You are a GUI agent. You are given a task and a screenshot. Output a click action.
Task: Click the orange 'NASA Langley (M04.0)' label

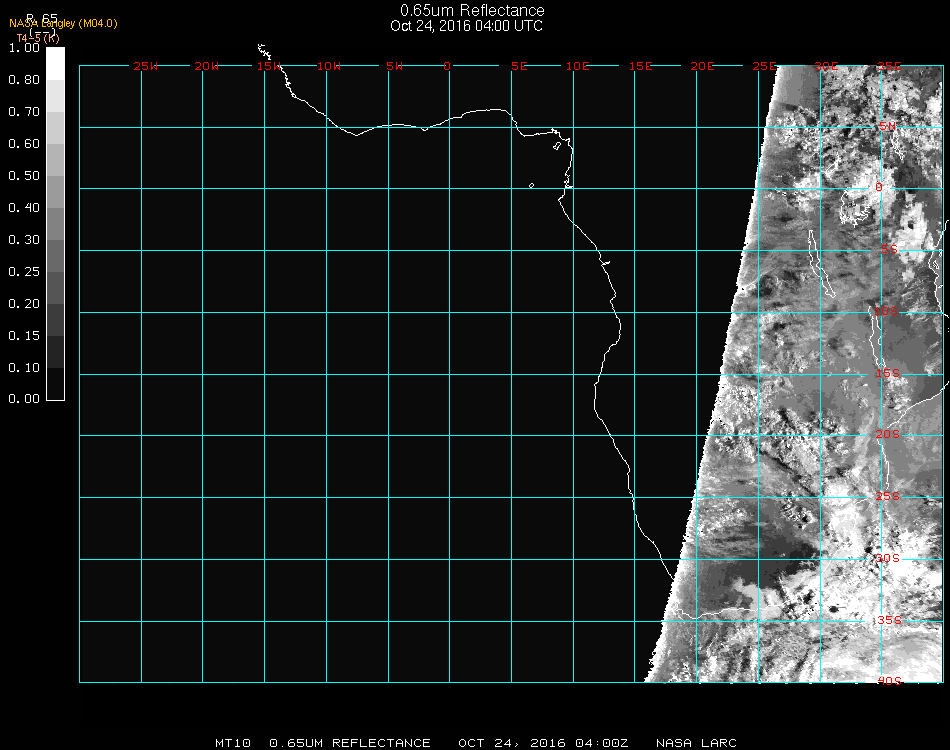[63, 23]
